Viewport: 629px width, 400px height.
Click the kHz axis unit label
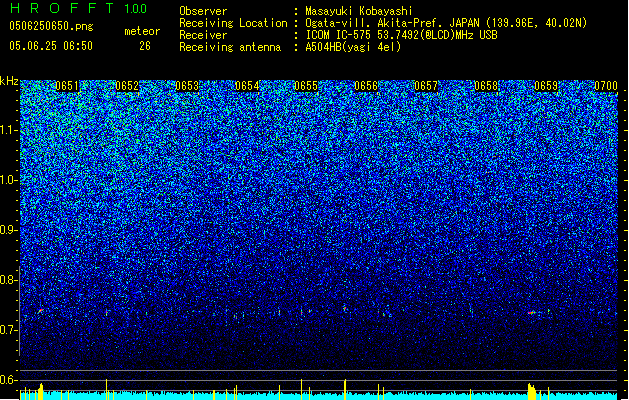pyautogui.click(x=9, y=81)
